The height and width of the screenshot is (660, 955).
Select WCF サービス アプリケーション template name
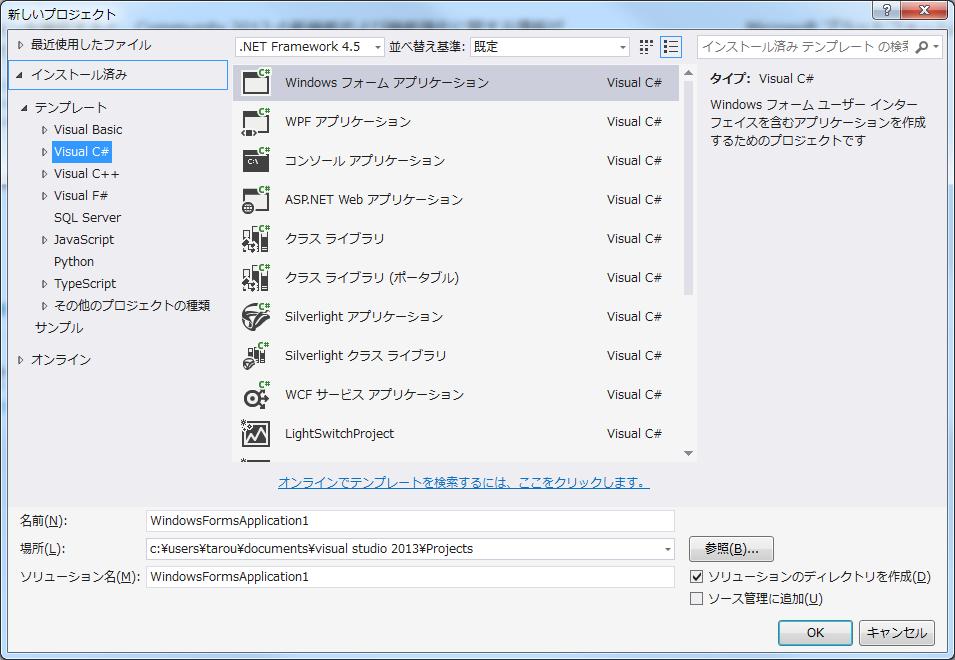(375, 395)
